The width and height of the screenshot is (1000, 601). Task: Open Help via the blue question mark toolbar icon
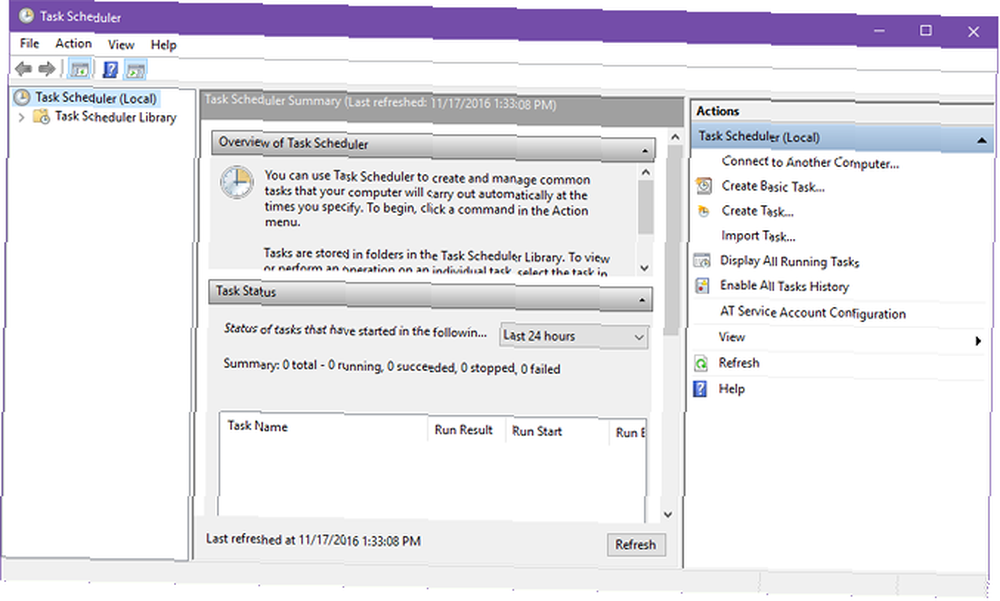(x=110, y=69)
